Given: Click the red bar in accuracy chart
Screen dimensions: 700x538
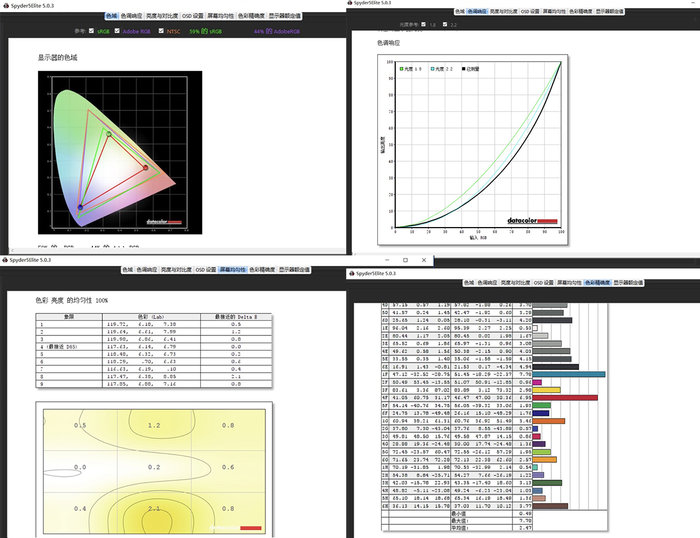Looking at the screenshot, I should pos(565,397).
